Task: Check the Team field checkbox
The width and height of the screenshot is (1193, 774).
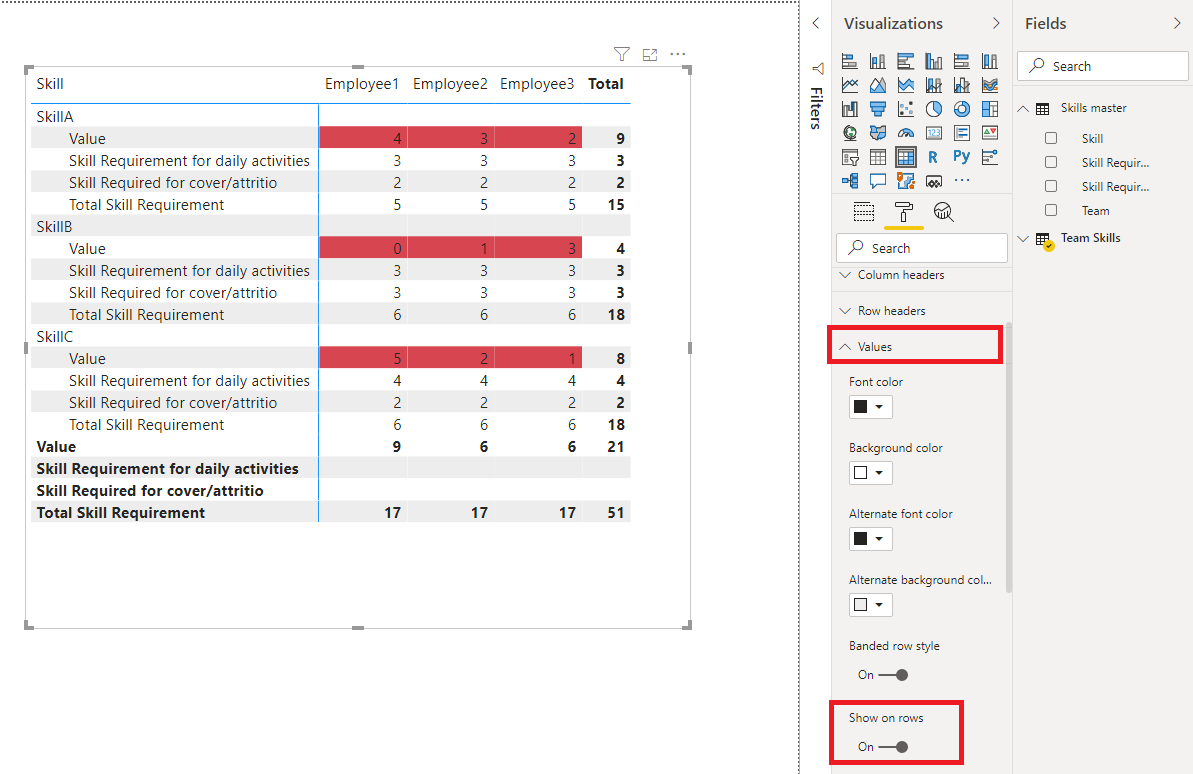Action: 1051,210
